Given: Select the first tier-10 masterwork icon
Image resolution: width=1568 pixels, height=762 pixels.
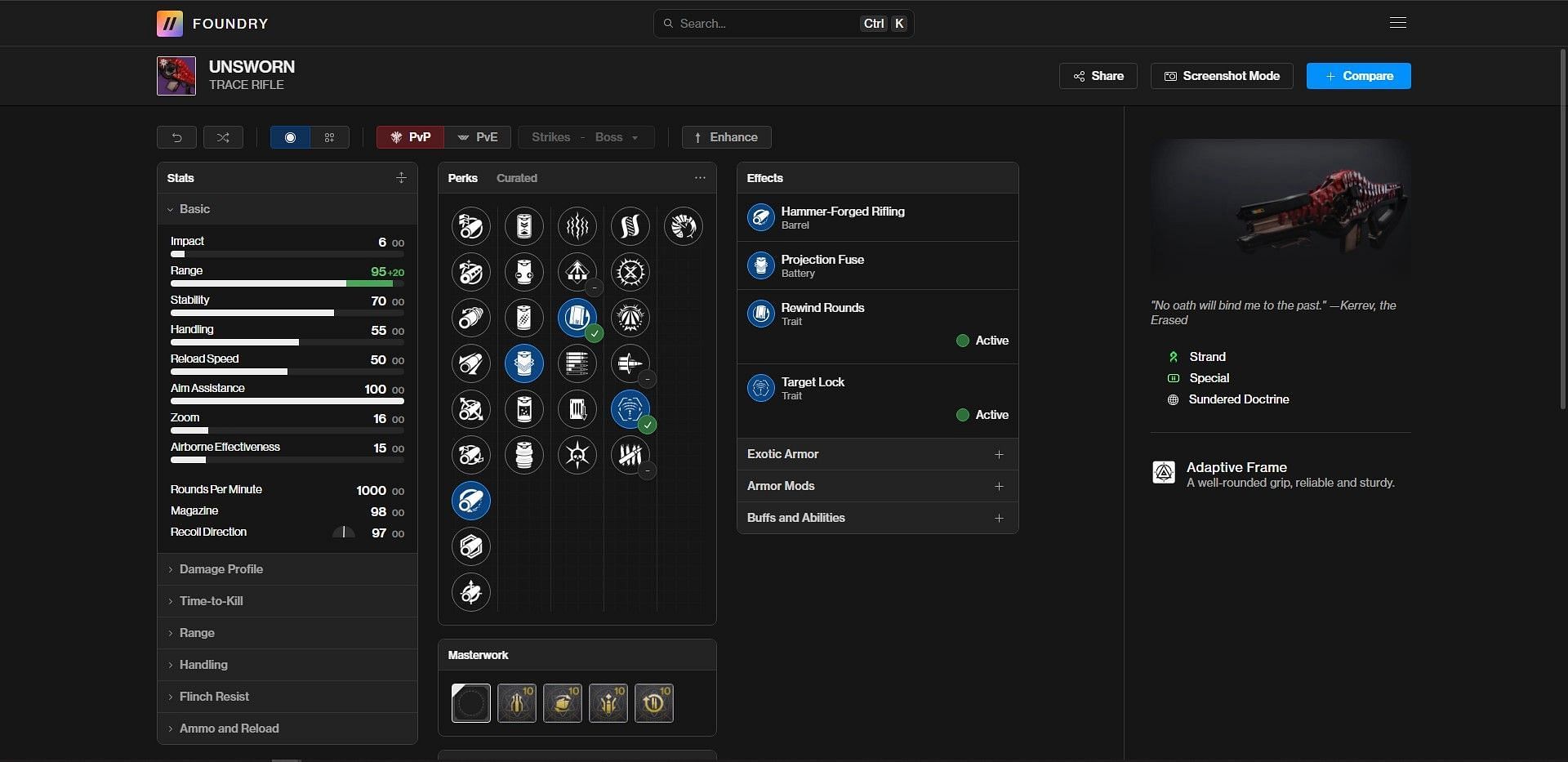Looking at the screenshot, I should 517,703.
